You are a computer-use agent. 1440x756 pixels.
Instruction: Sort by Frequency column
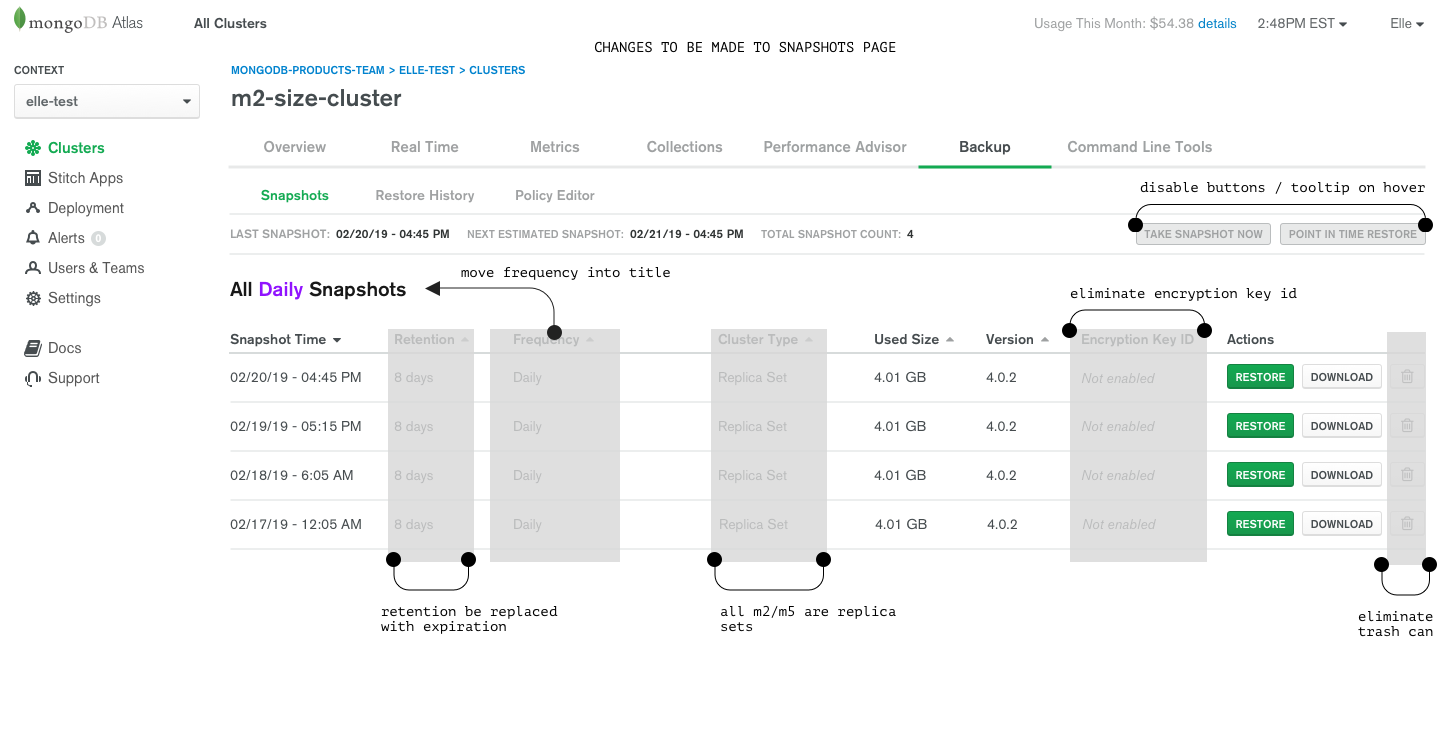(x=553, y=340)
